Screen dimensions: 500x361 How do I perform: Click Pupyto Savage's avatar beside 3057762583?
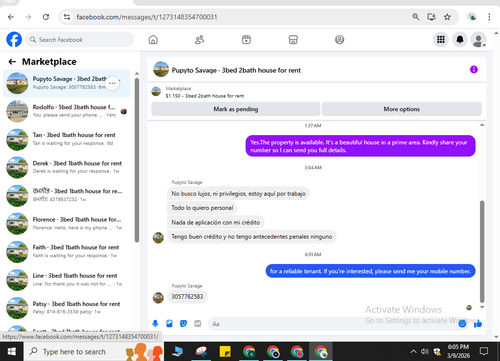click(158, 297)
